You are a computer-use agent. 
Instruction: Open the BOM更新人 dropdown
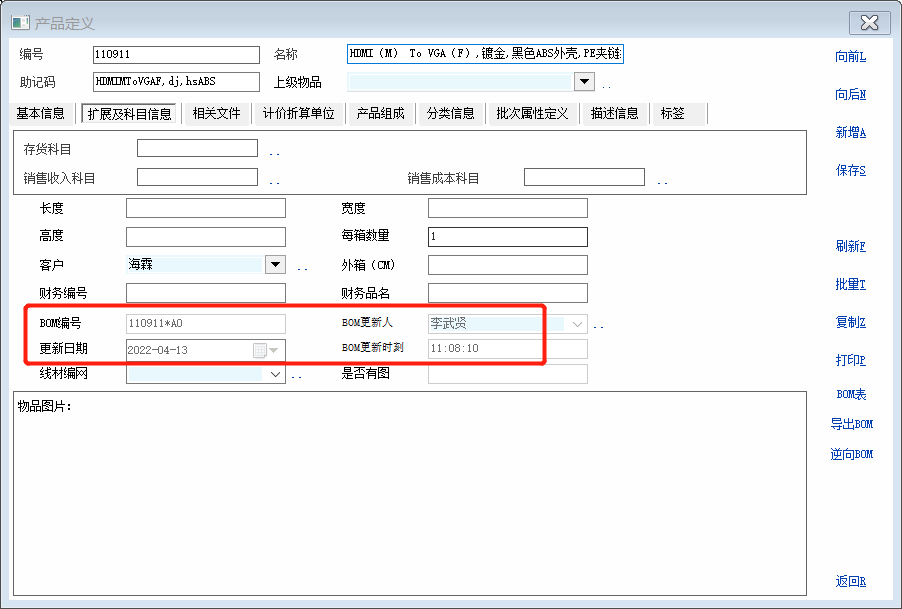578,324
